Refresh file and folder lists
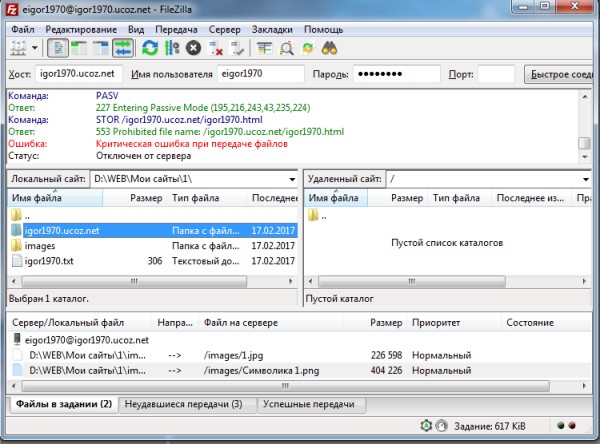 150,48
